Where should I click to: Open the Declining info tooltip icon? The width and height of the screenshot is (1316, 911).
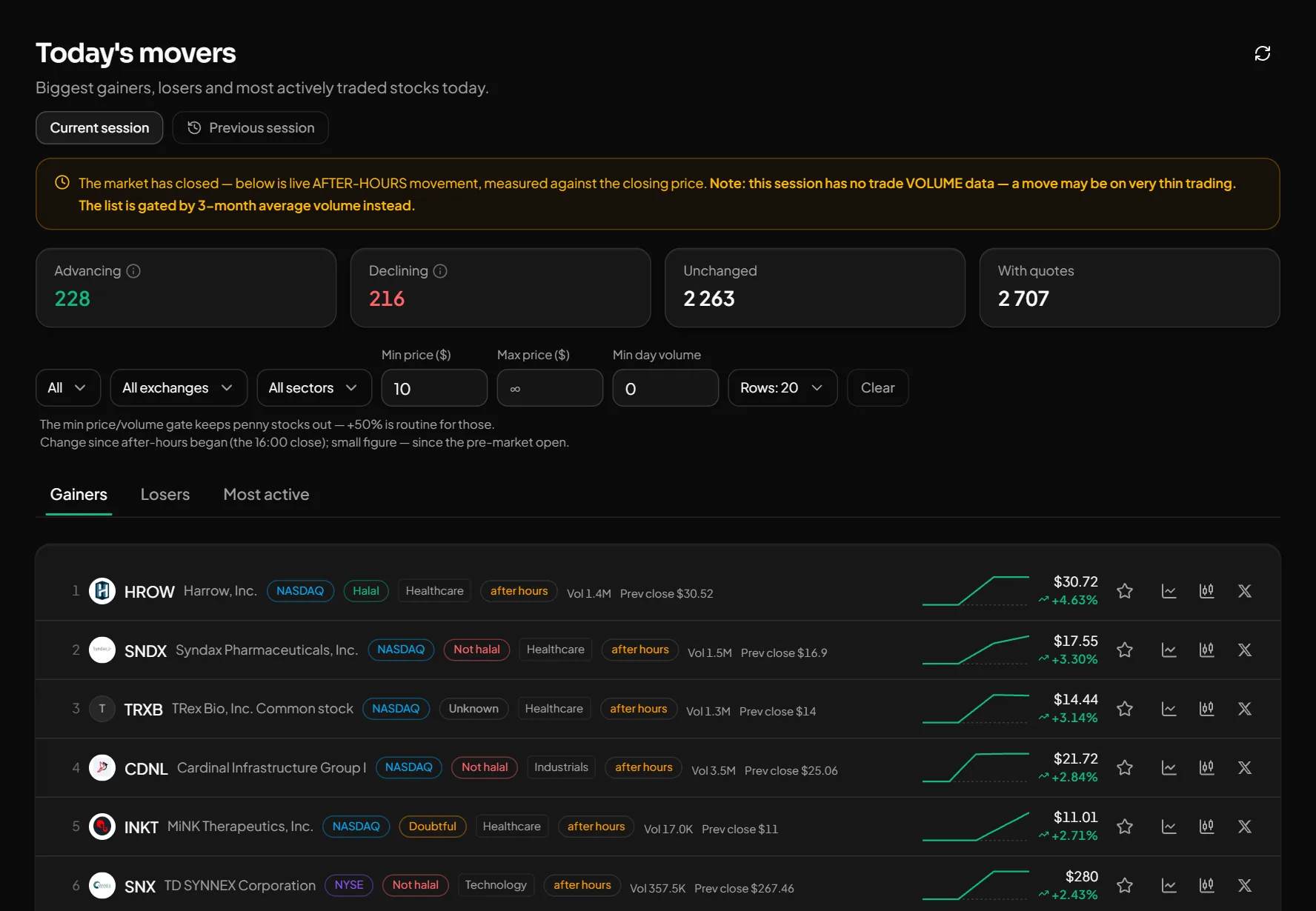click(x=440, y=271)
